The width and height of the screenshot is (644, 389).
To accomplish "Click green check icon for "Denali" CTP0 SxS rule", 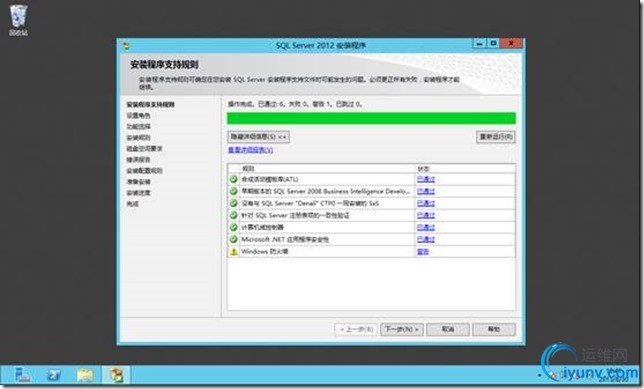I will (233, 203).
